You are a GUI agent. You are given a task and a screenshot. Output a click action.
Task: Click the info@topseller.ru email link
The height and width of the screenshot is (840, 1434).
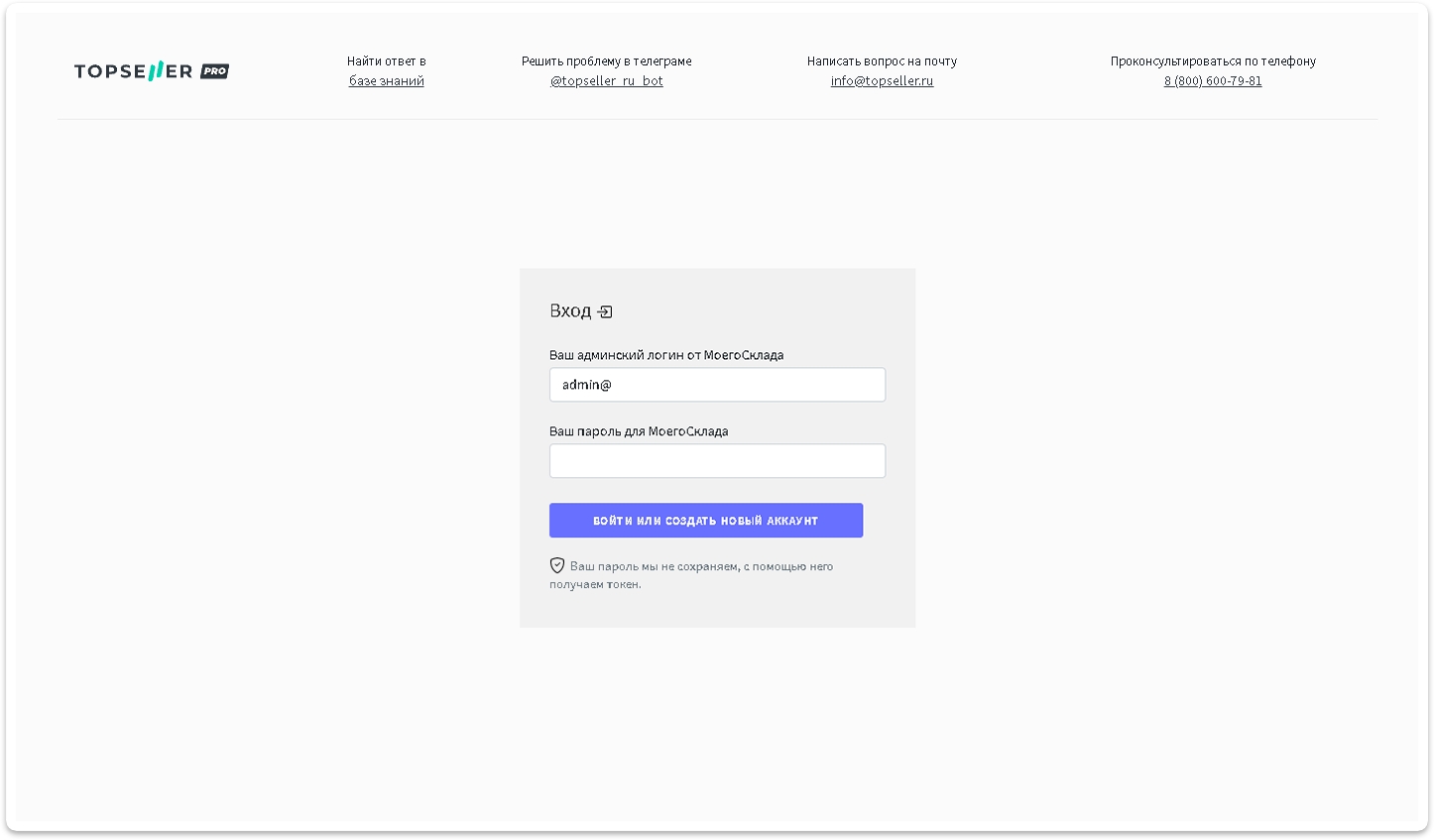[x=882, y=81]
